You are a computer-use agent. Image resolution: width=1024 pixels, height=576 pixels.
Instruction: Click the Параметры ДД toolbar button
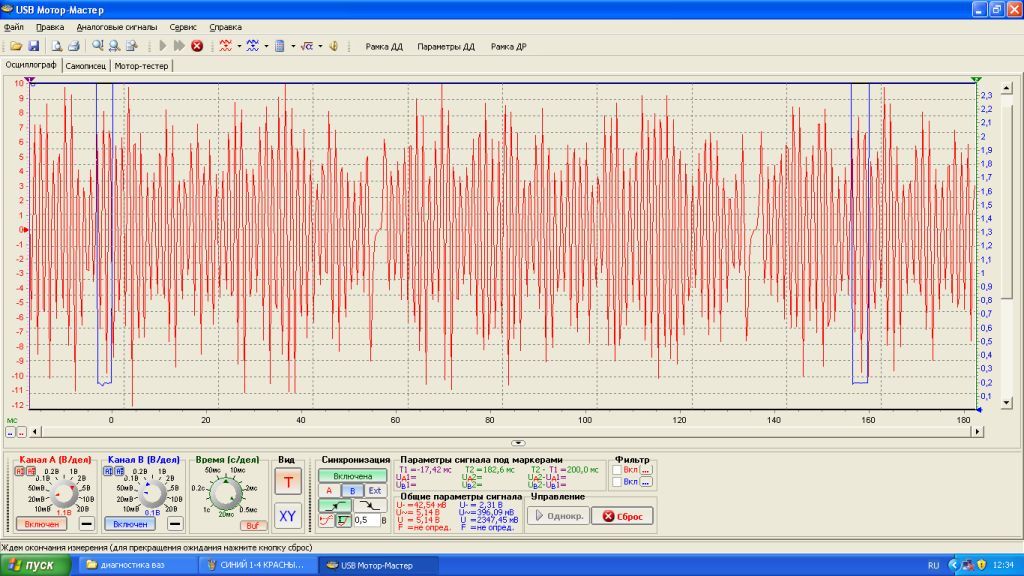(446, 46)
